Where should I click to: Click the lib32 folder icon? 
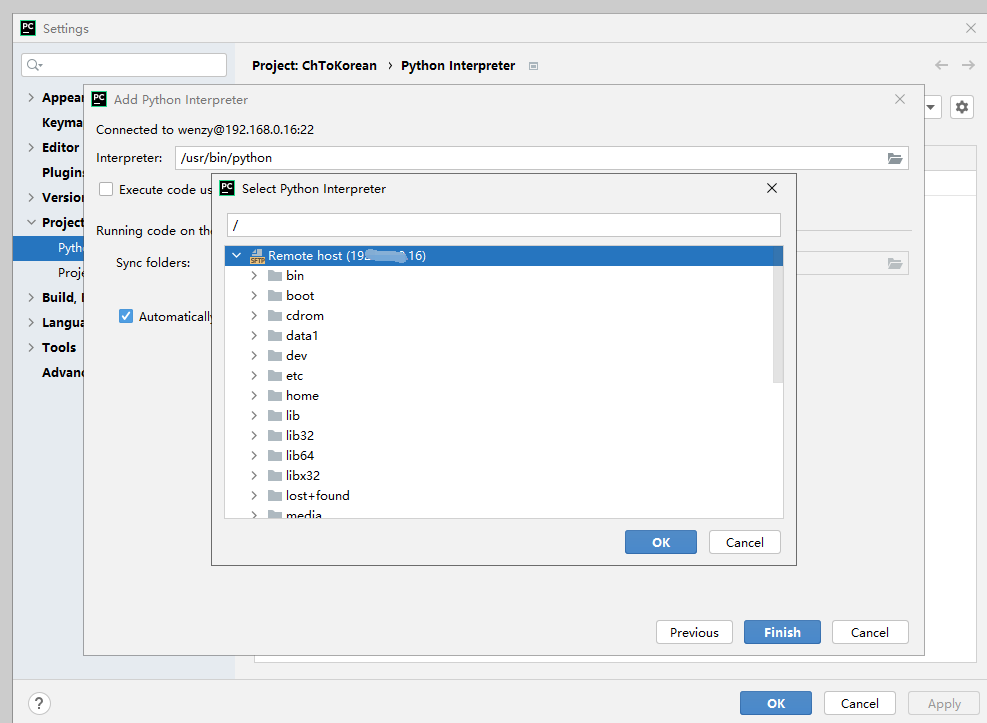(x=274, y=435)
